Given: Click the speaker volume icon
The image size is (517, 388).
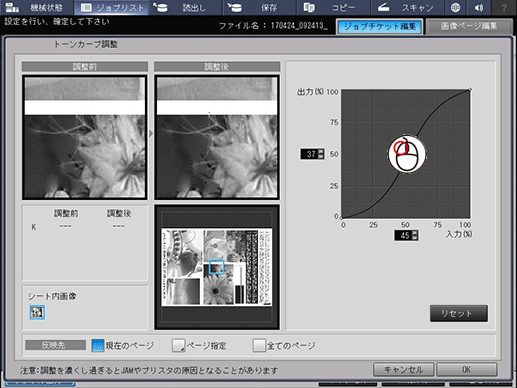Looking at the screenshot, I should click(479, 7).
